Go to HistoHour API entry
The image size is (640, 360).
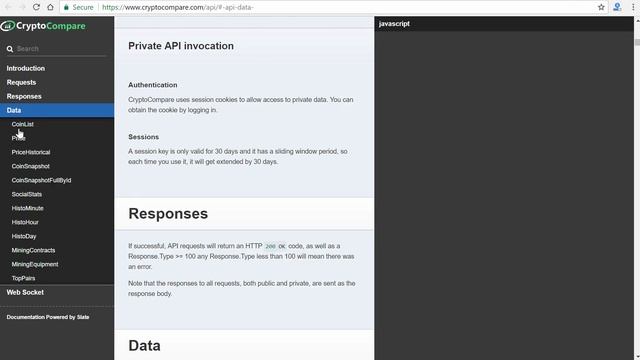25,222
